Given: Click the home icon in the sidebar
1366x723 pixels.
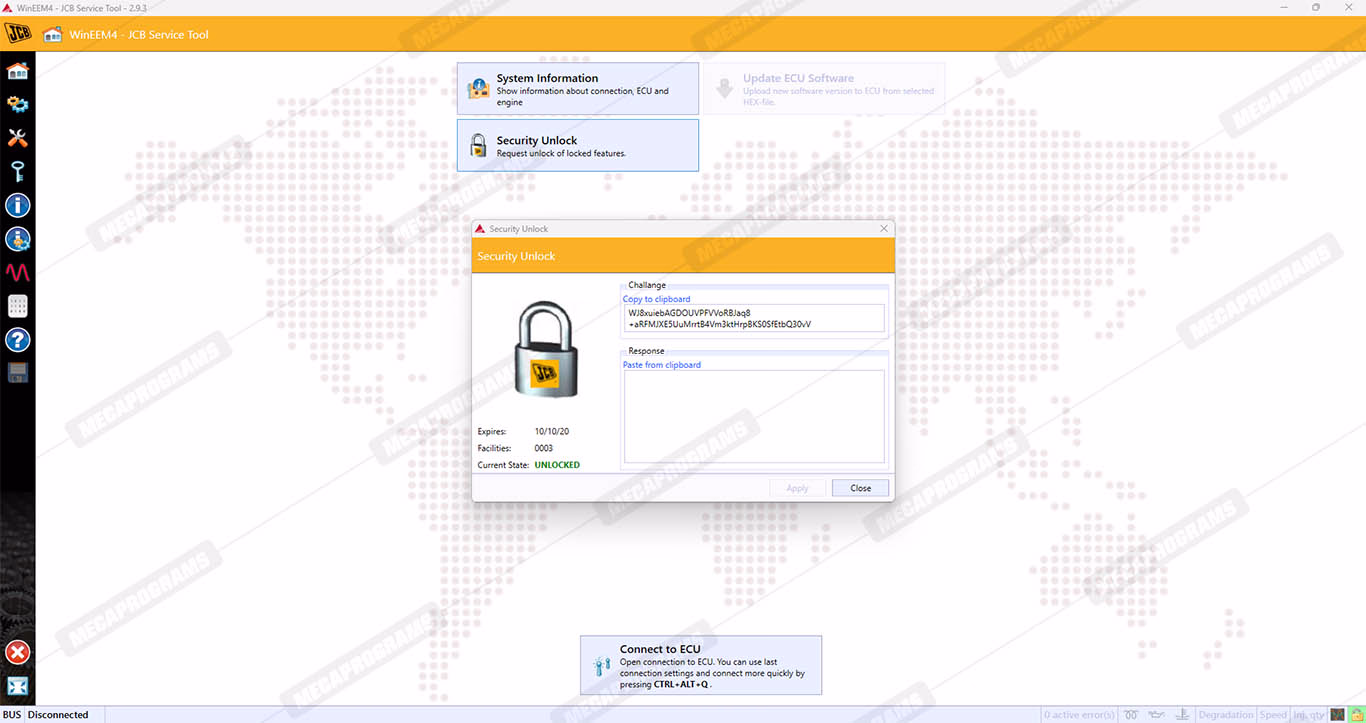Looking at the screenshot, I should point(17,71).
